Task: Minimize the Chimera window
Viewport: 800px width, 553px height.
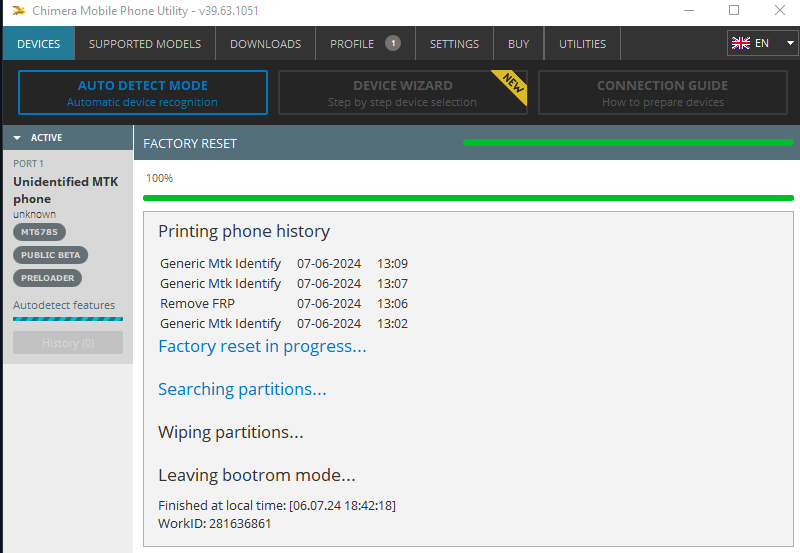Action: [x=689, y=10]
